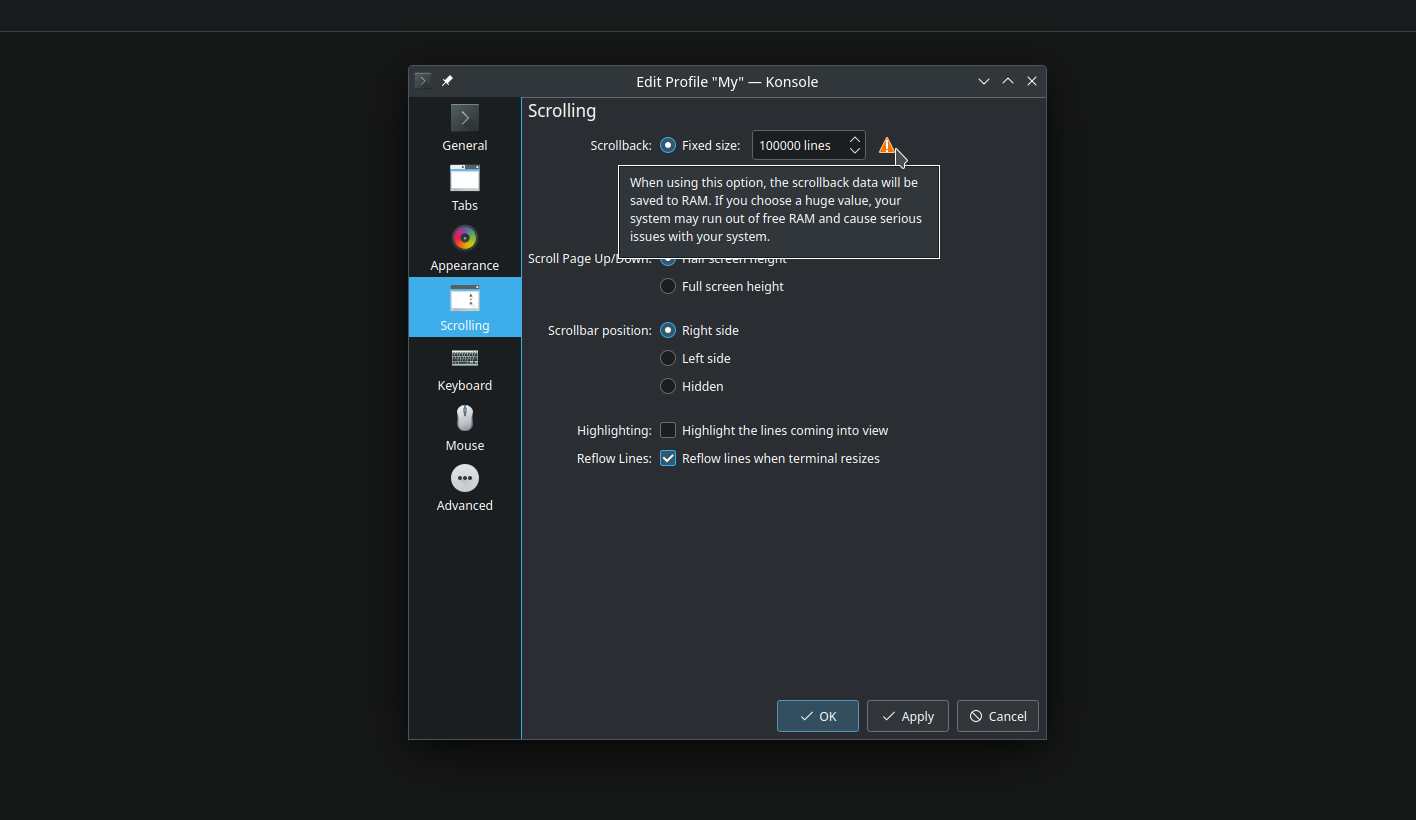The height and width of the screenshot is (820, 1416).
Task: Apply the profile changes
Action: point(907,716)
